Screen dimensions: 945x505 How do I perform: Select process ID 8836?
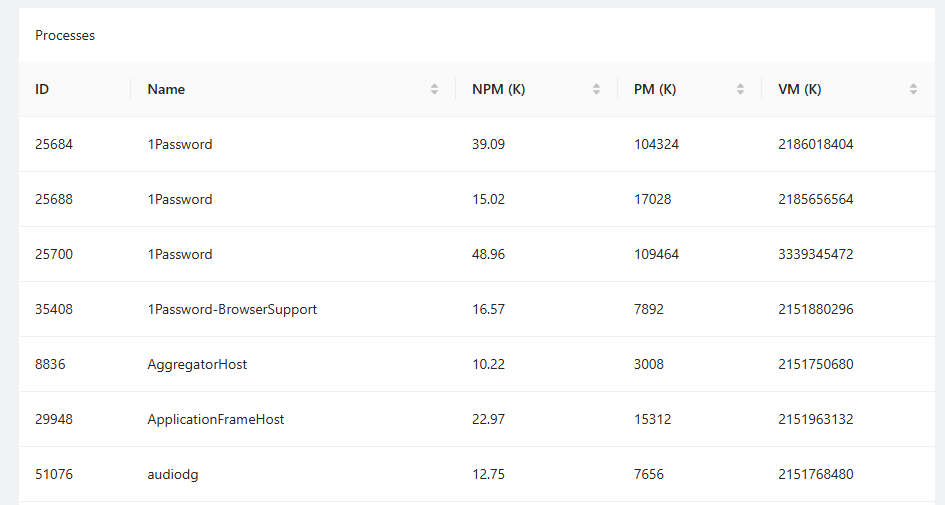(x=50, y=364)
